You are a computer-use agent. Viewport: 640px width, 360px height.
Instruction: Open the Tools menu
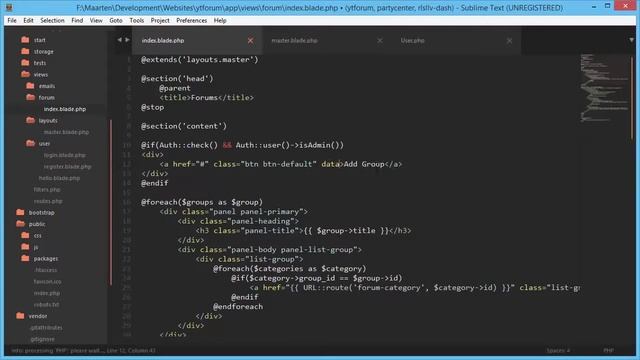click(x=137, y=20)
